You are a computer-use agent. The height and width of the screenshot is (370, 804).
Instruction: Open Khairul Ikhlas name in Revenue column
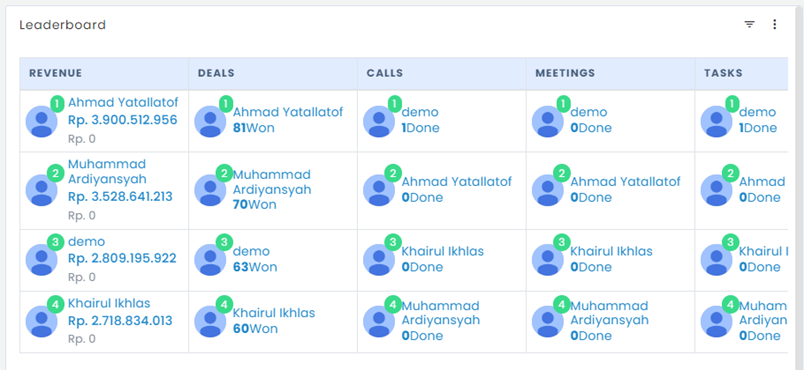[x=109, y=303]
